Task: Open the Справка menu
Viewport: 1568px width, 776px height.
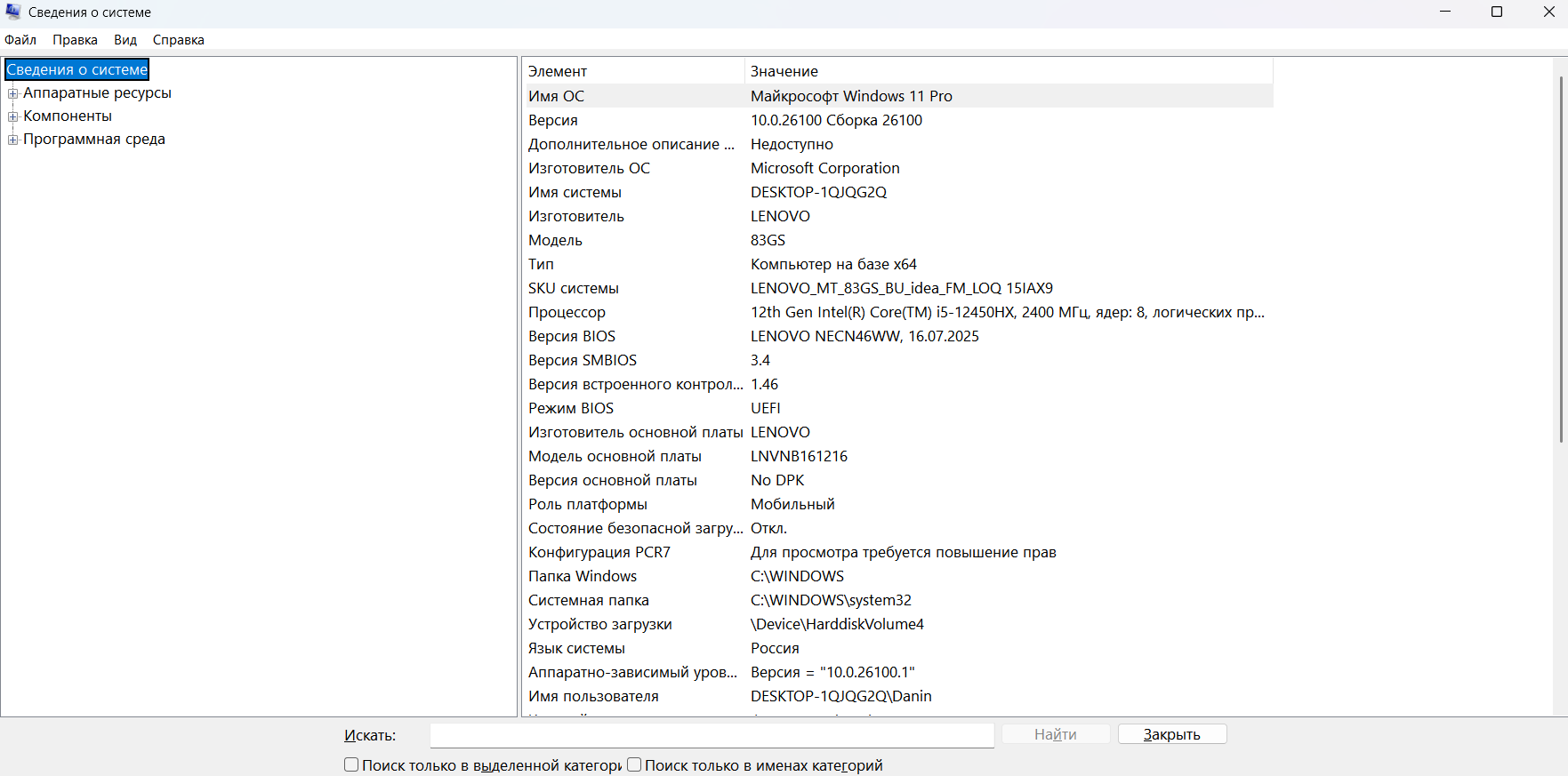Action: point(178,40)
